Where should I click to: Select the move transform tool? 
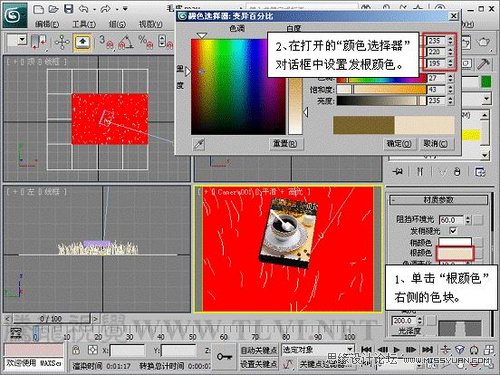coord(62,42)
